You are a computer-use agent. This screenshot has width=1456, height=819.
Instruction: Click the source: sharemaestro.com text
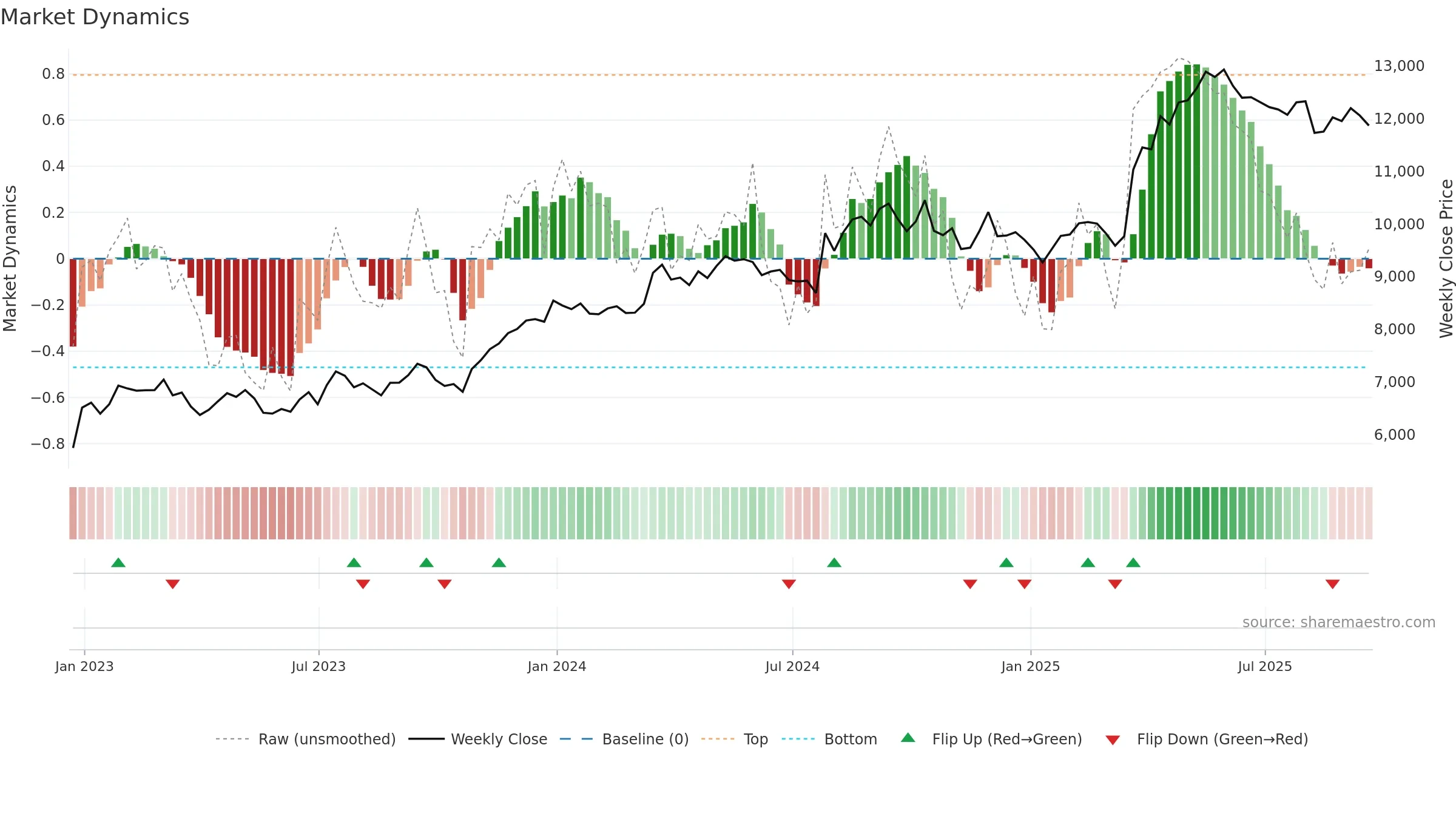(x=1339, y=622)
